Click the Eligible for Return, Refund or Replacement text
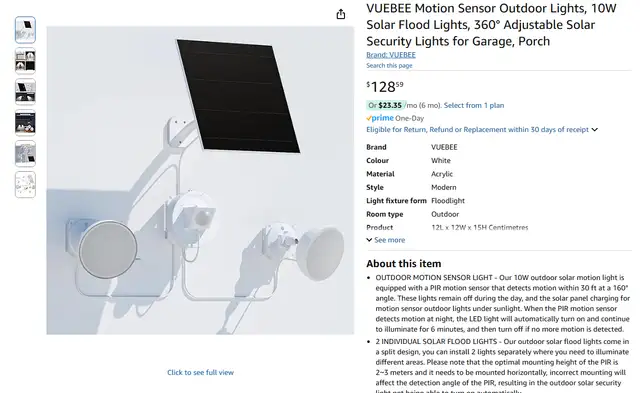This screenshot has width=640, height=393. point(478,129)
